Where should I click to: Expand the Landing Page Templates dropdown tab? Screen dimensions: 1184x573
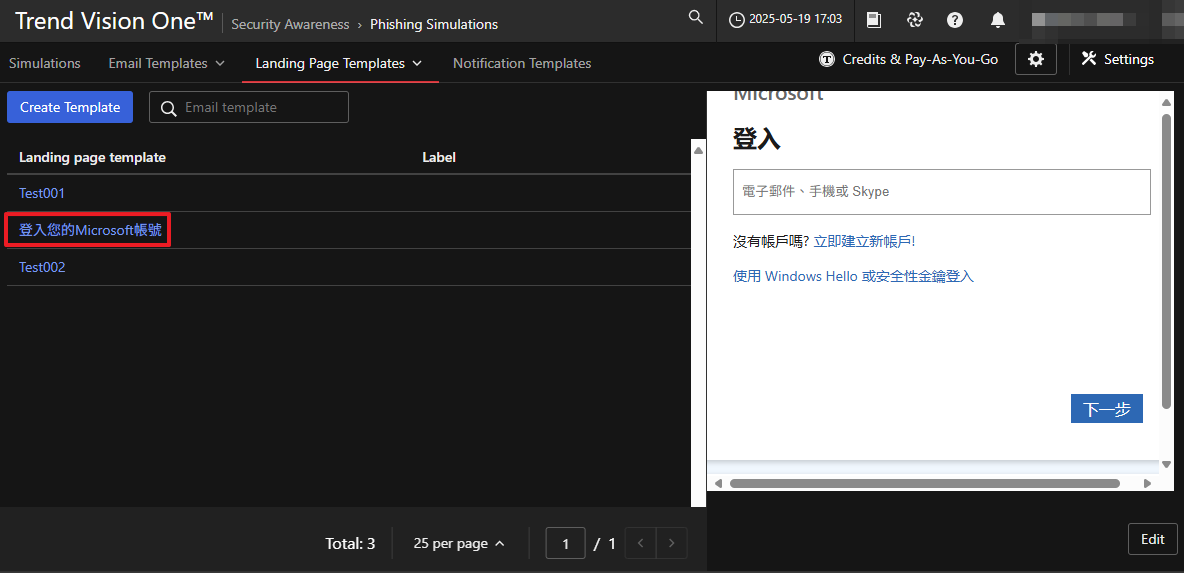pos(339,63)
